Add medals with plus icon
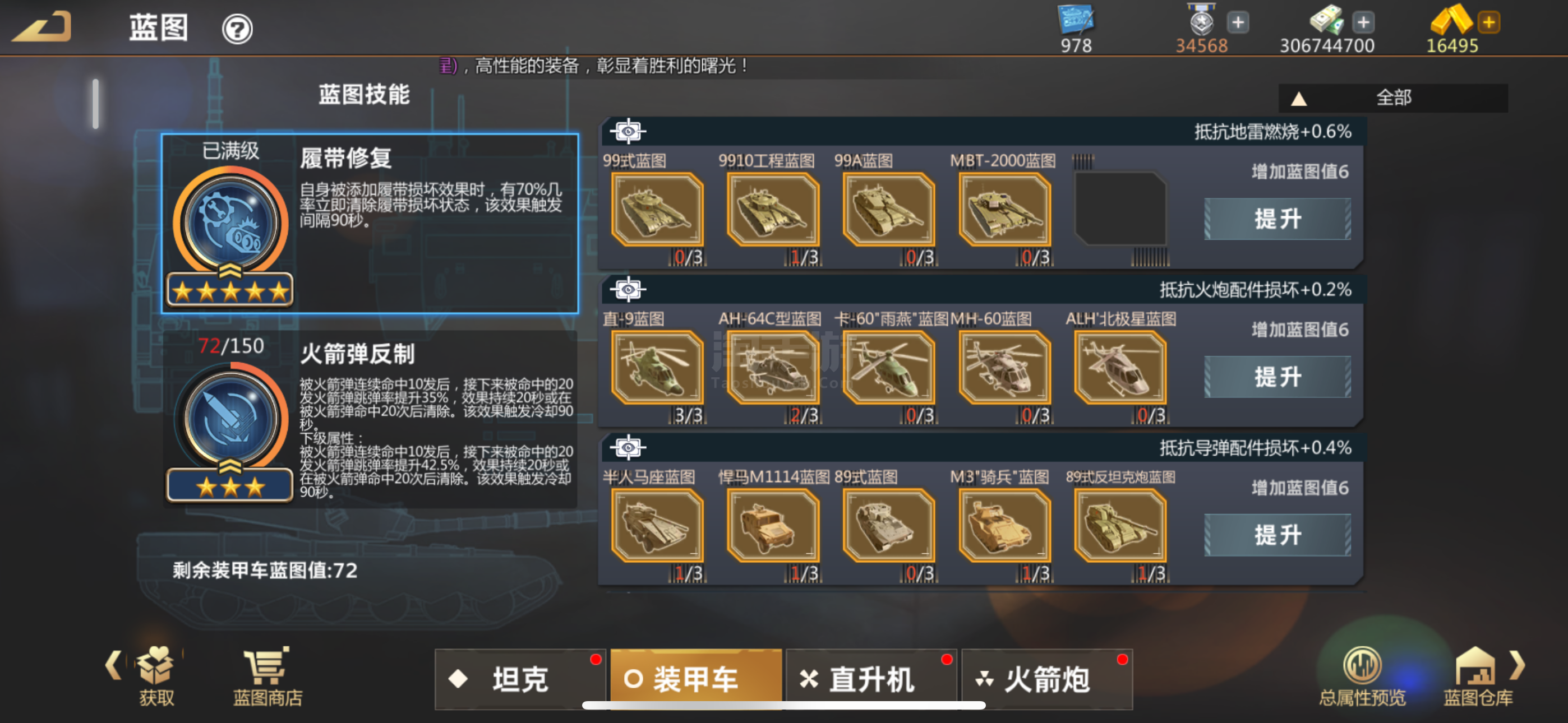The image size is (1568, 723). (1238, 22)
